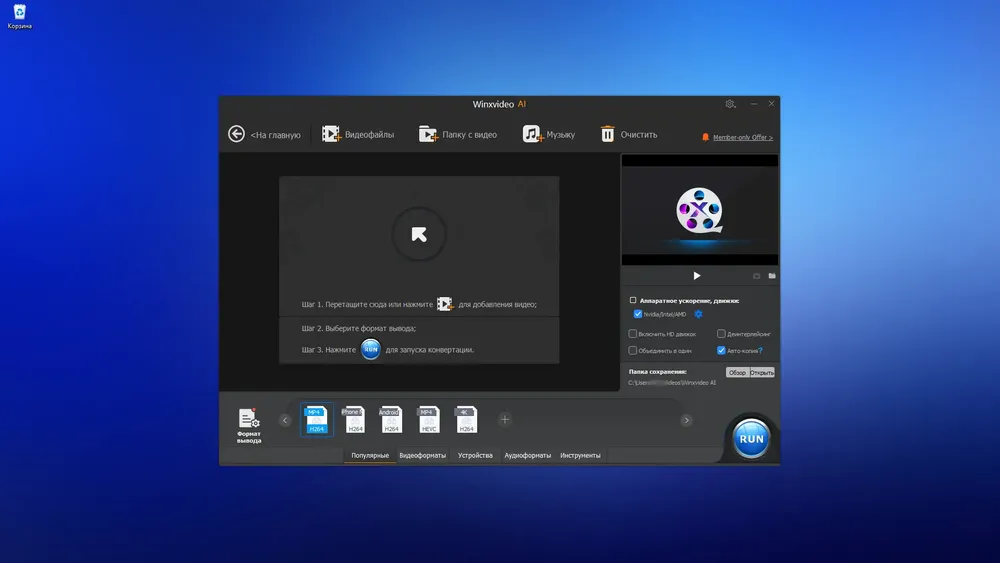Show next format presets with right chevron
This screenshot has height=563, width=1000.
pos(686,420)
